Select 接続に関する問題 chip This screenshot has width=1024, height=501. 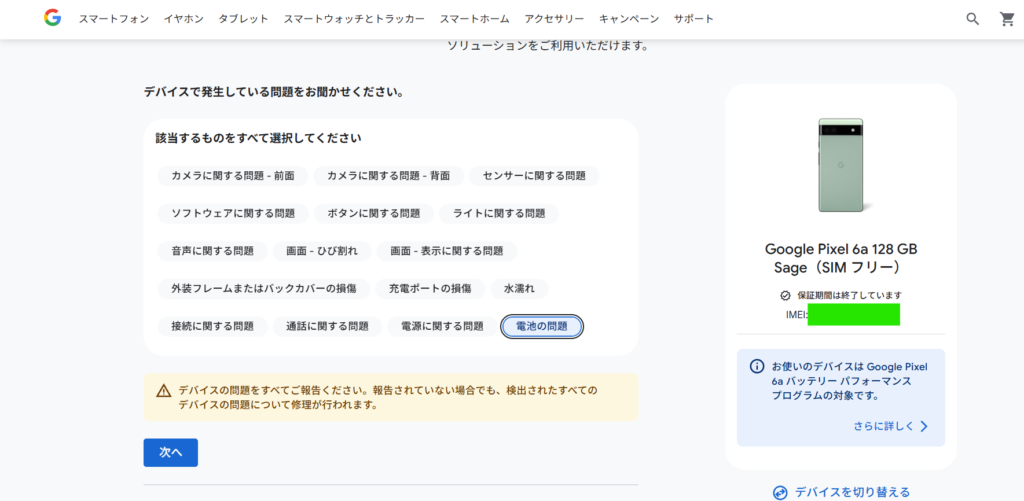213,326
